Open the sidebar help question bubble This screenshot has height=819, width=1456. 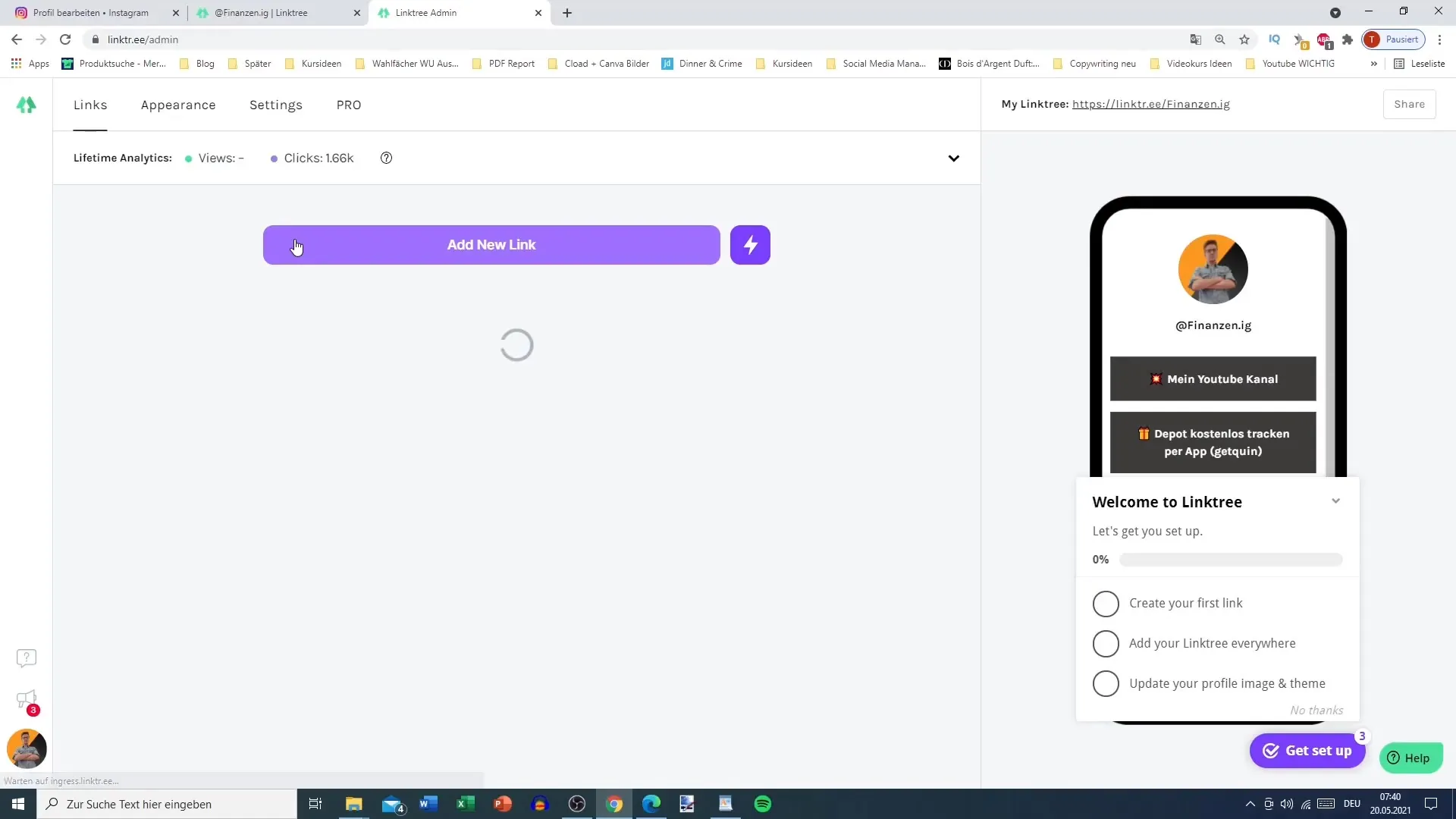27,657
